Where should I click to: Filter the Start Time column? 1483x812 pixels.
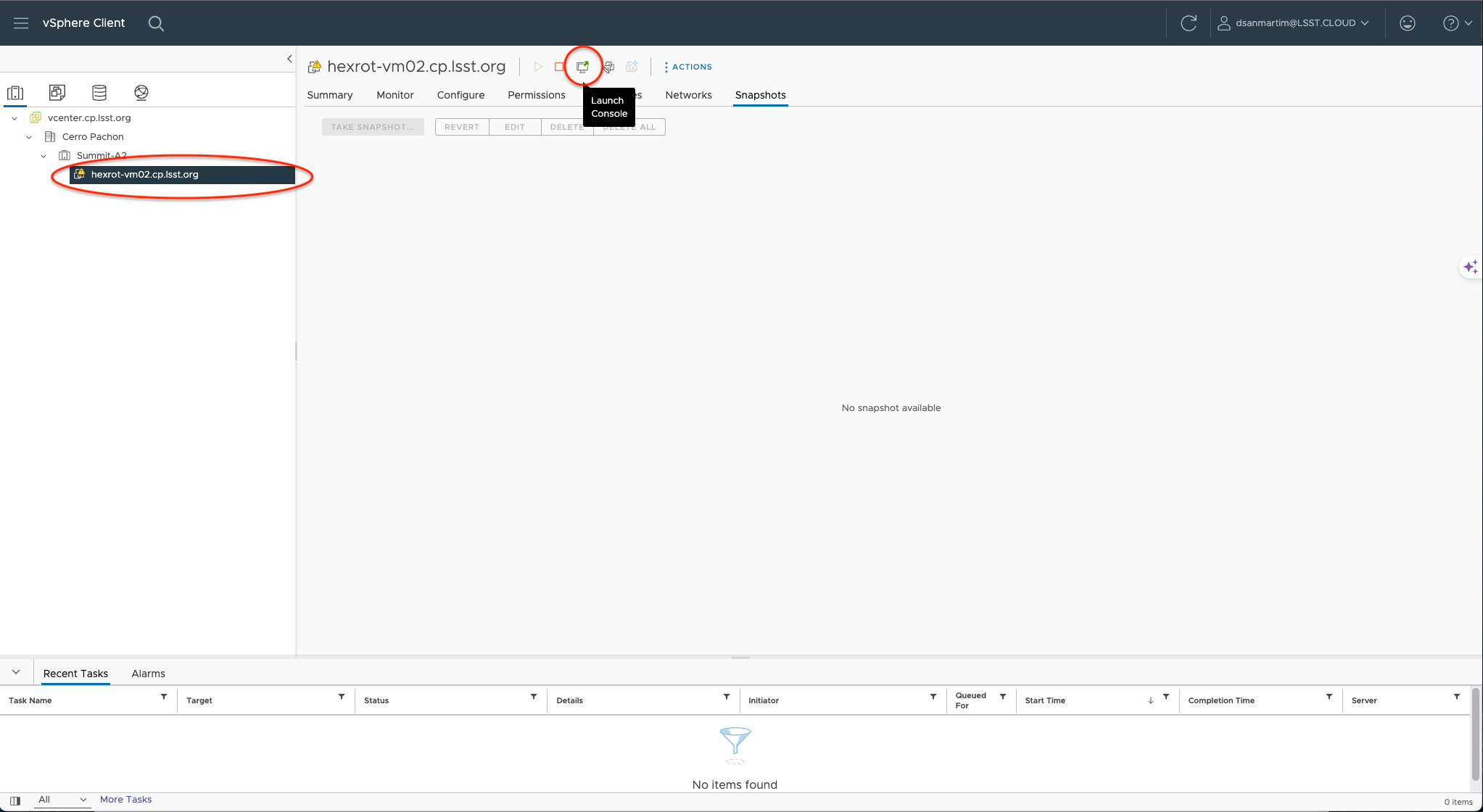[x=1166, y=697]
